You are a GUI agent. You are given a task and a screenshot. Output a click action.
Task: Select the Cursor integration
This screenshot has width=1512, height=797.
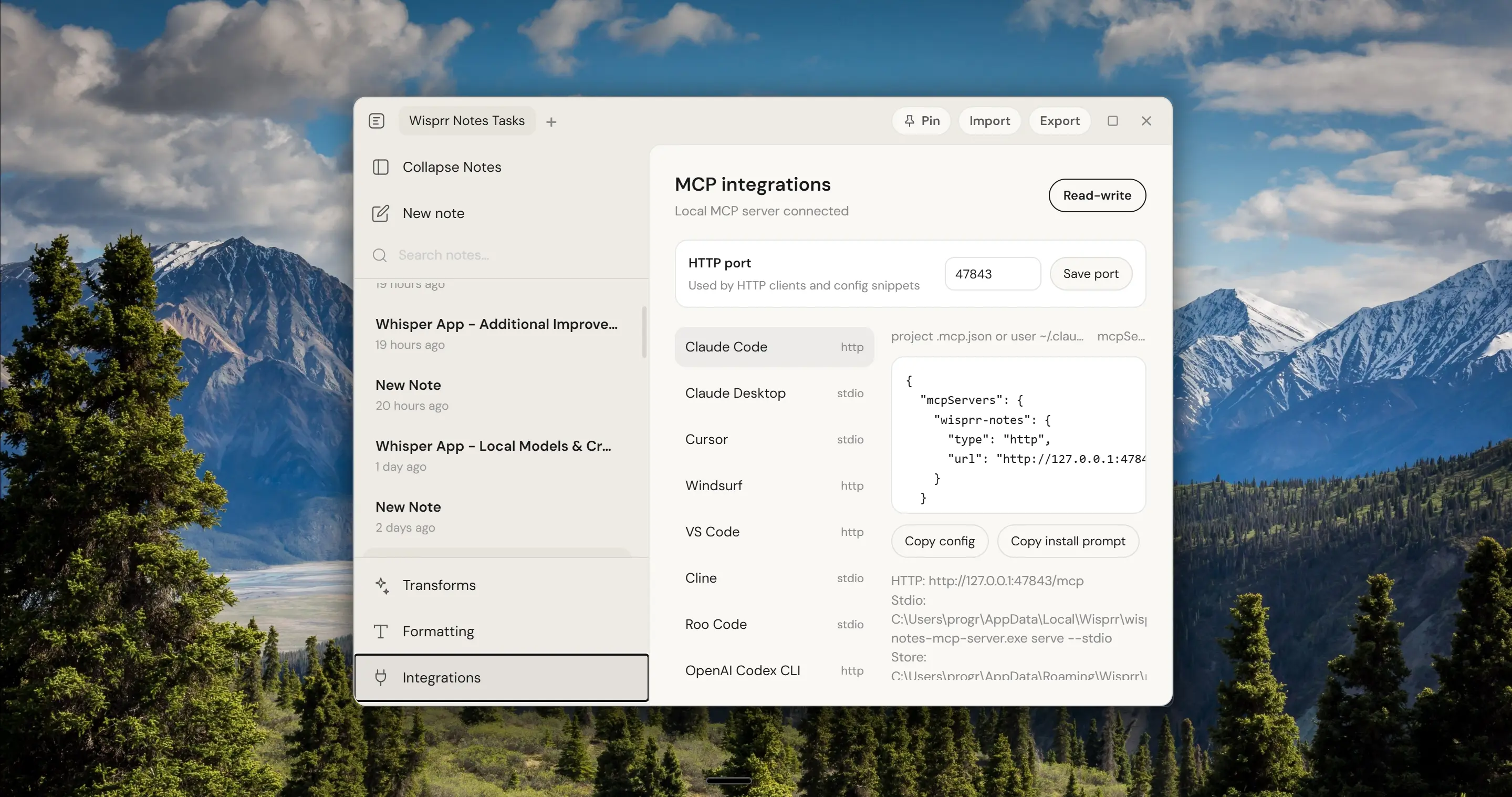pyautogui.click(x=774, y=439)
